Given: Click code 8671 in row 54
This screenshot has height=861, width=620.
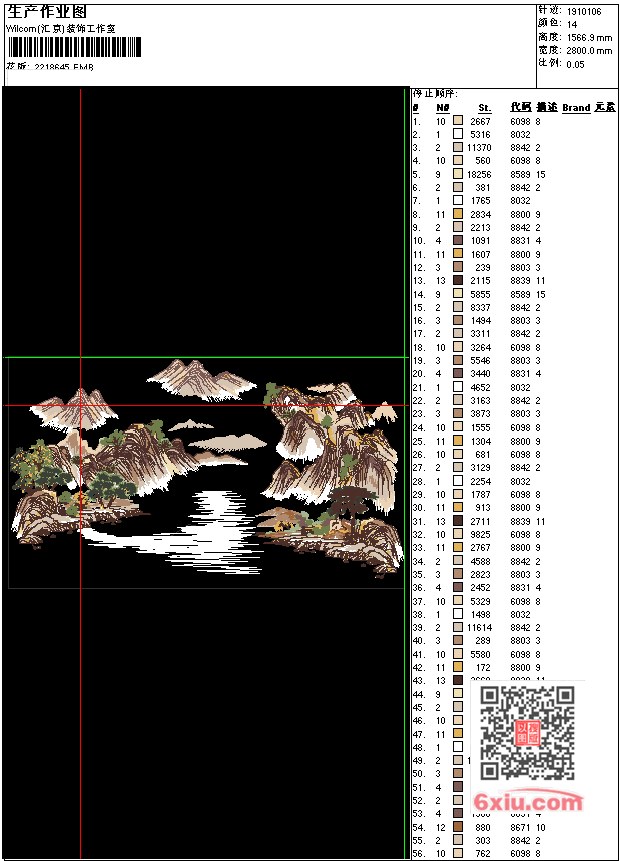Looking at the screenshot, I should pos(520,827).
